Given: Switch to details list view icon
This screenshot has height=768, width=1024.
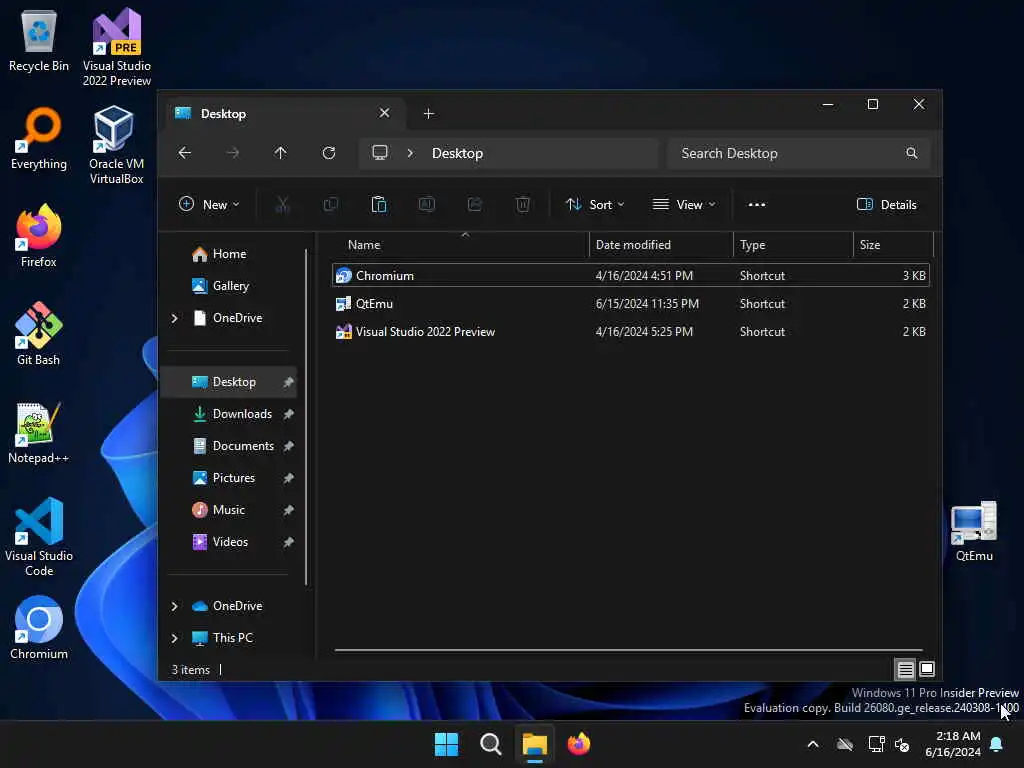Looking at the screenshot, I should [x=905, y=669].
